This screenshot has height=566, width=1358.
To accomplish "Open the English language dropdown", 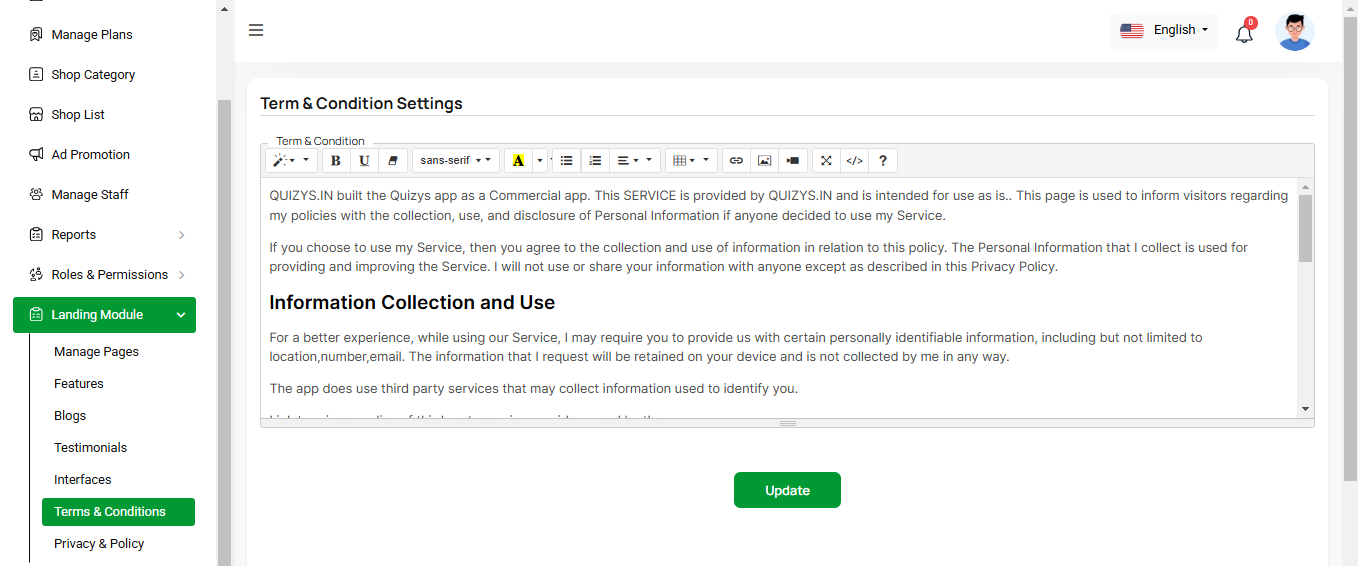I will tap(1164, 30).
